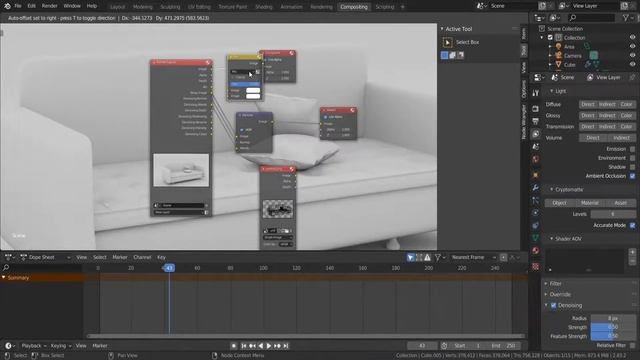Open the Marker menu in Dope Sheet

tap(120, 257)
